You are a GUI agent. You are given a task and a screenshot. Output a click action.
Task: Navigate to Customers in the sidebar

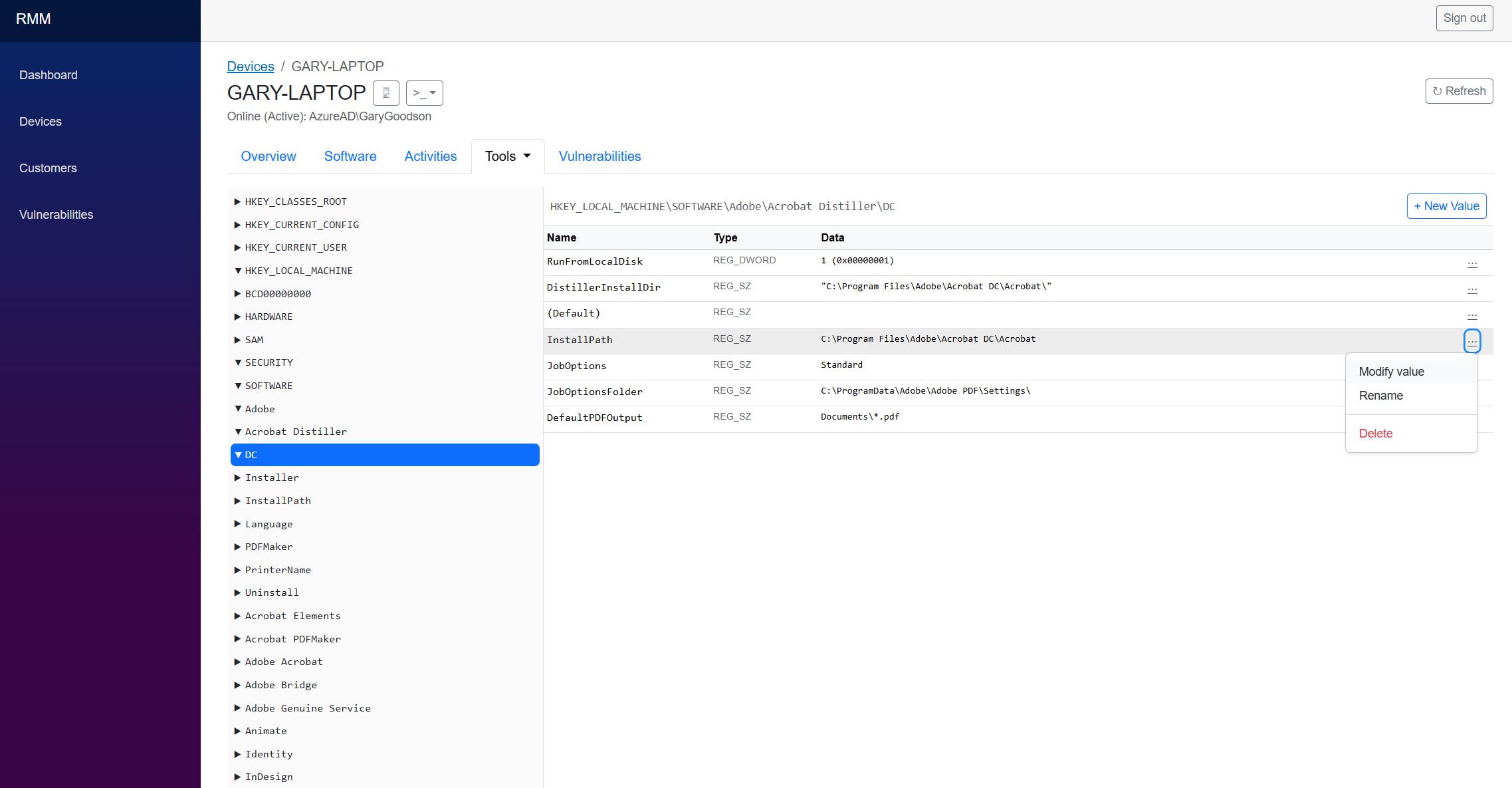(47, 168)
